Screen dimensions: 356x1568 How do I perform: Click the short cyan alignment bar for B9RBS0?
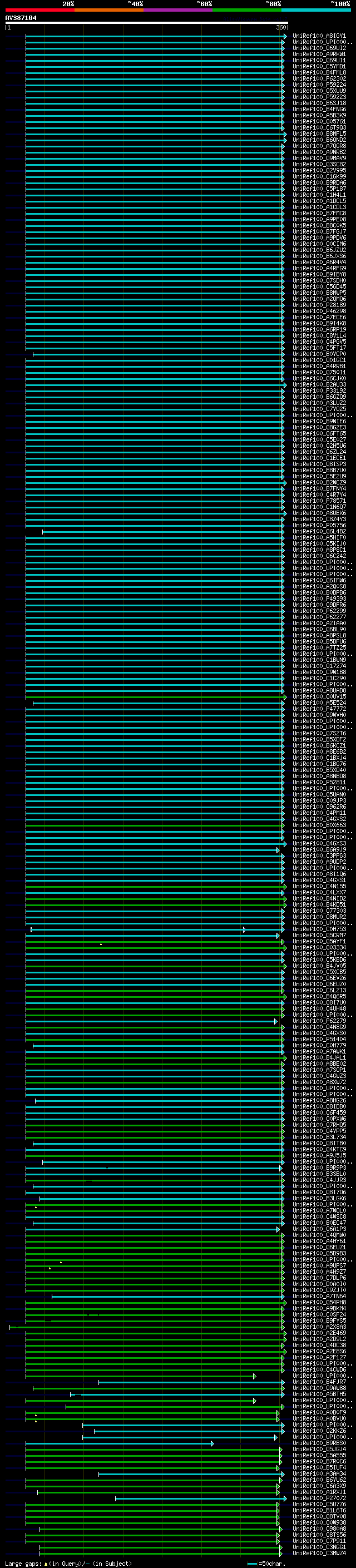pyautogui.click(x=120, y=1444)
